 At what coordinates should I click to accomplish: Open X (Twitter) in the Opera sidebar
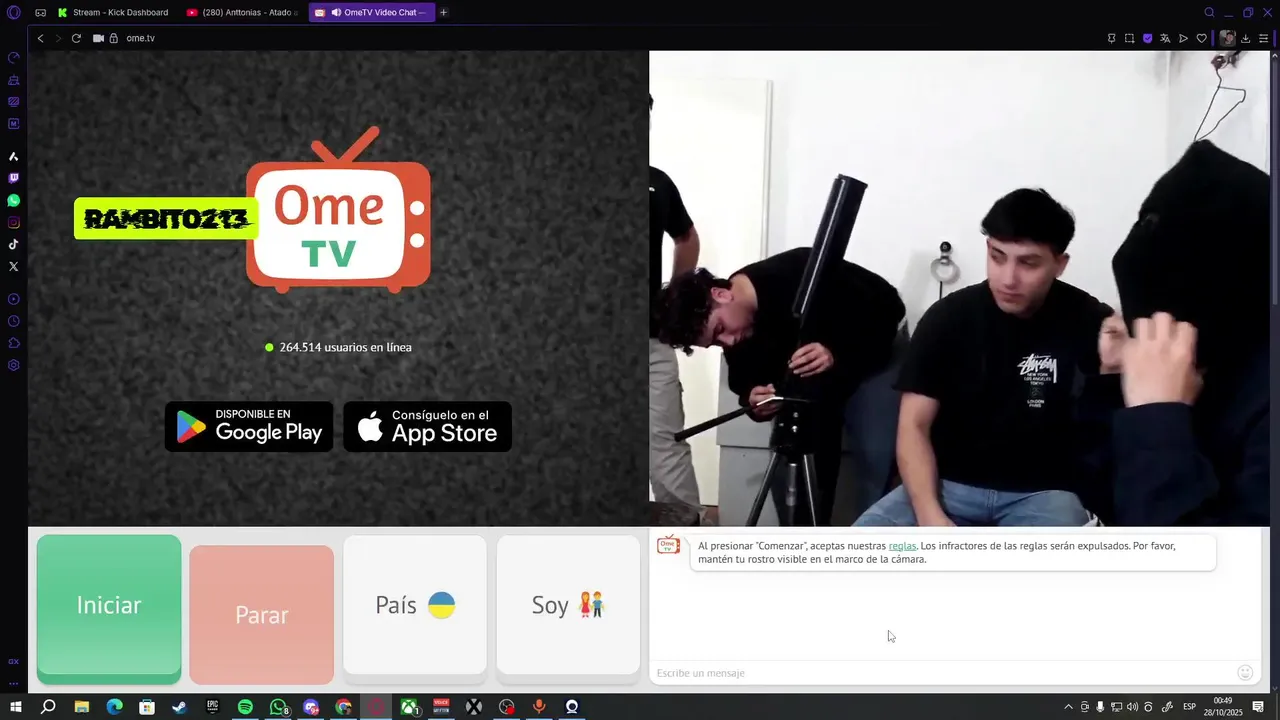(13, 266)
